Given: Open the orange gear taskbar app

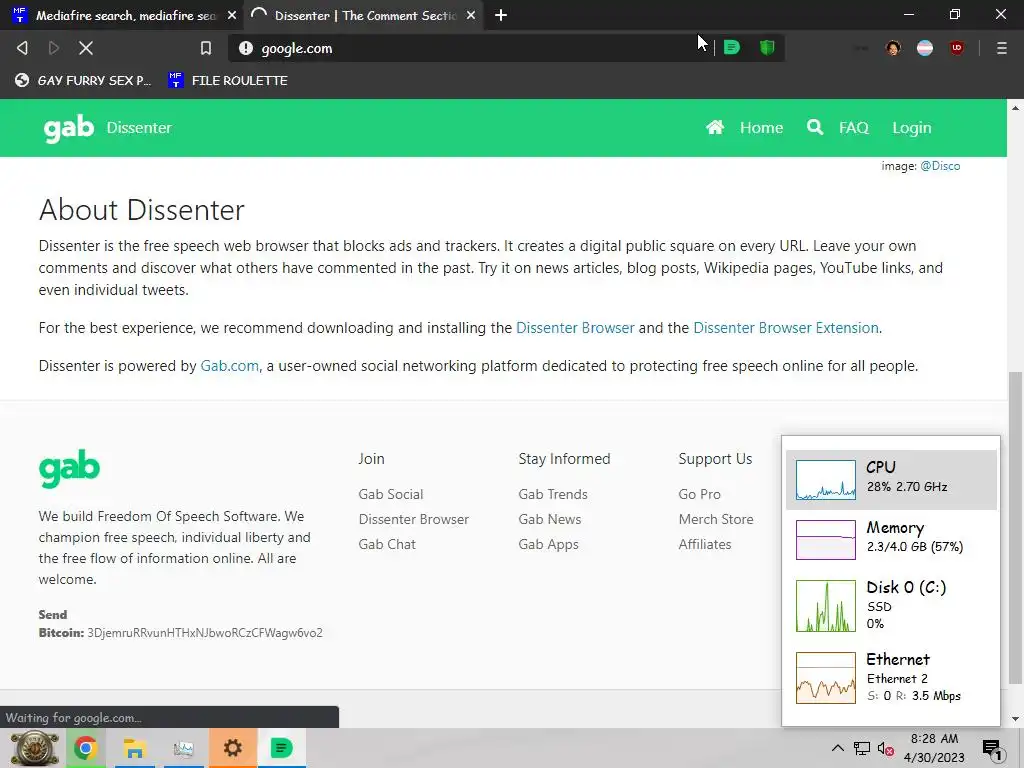Looking at the screenshot, I should click(x=232, y=748).
